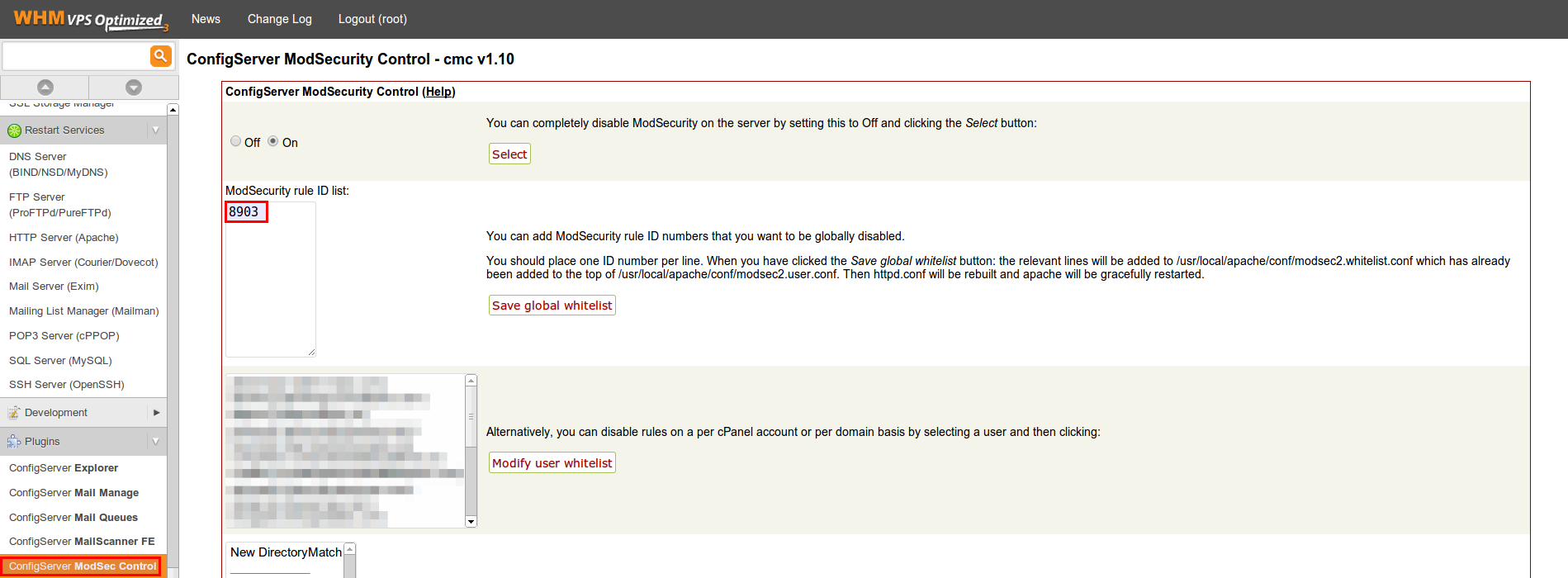The height and width of the screenshot is (578, 1568).
Task: Open SQL Server (MySQL) link
Action: click(x=60, y=361)
